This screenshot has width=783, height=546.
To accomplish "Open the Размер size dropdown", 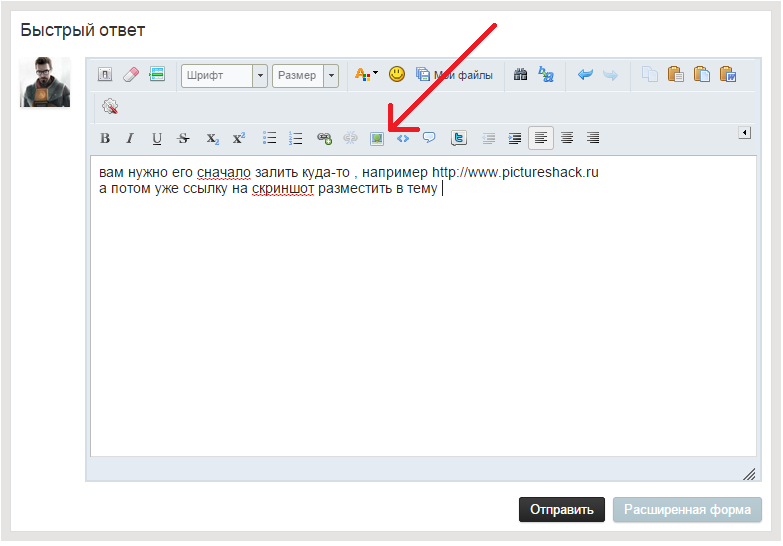I will click(306, 75).
